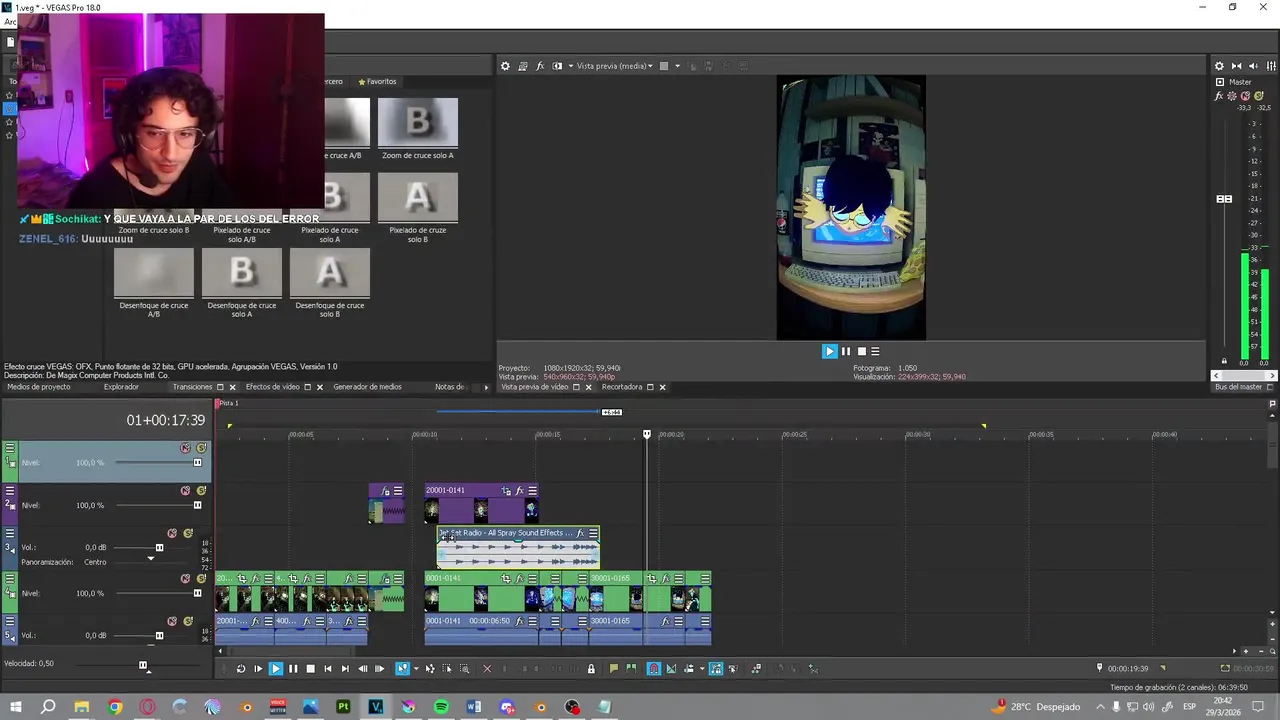Open Master bus FX icon
1280x720 pixels.
(x=1219, y=96)
